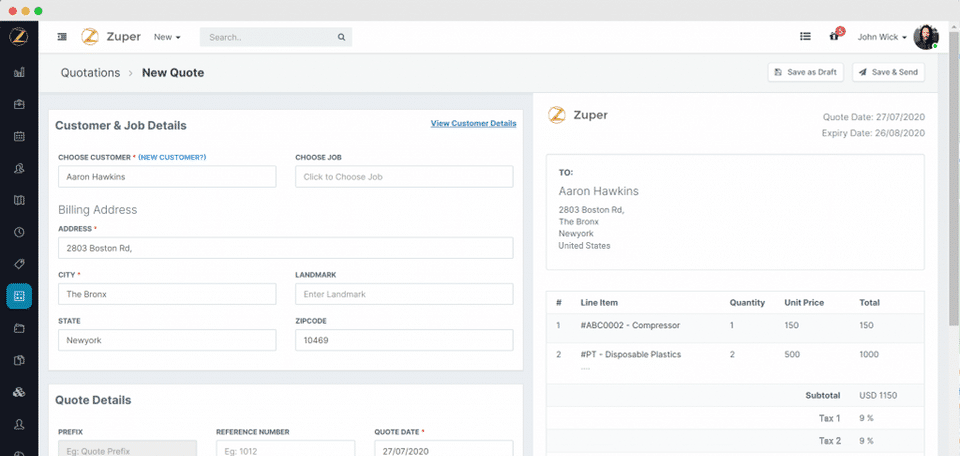Open the briefcase jobs sidebar icon
The image size is (960, 456).
[19, 105]
